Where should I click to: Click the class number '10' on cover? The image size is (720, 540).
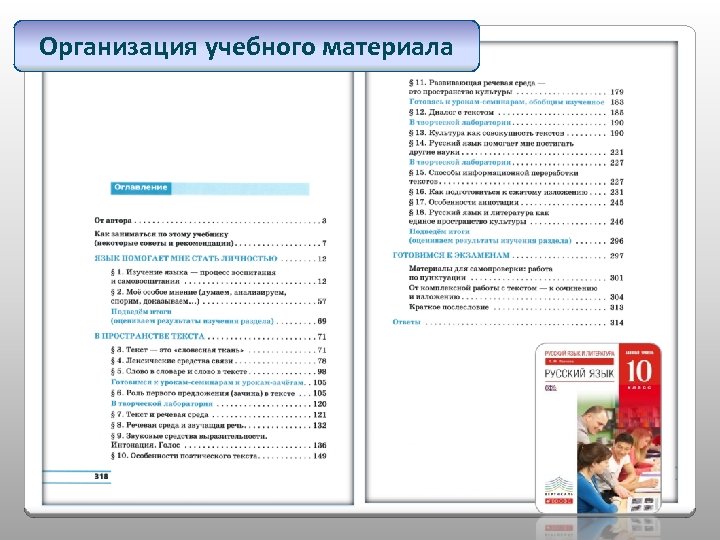[x=640, y=371]
